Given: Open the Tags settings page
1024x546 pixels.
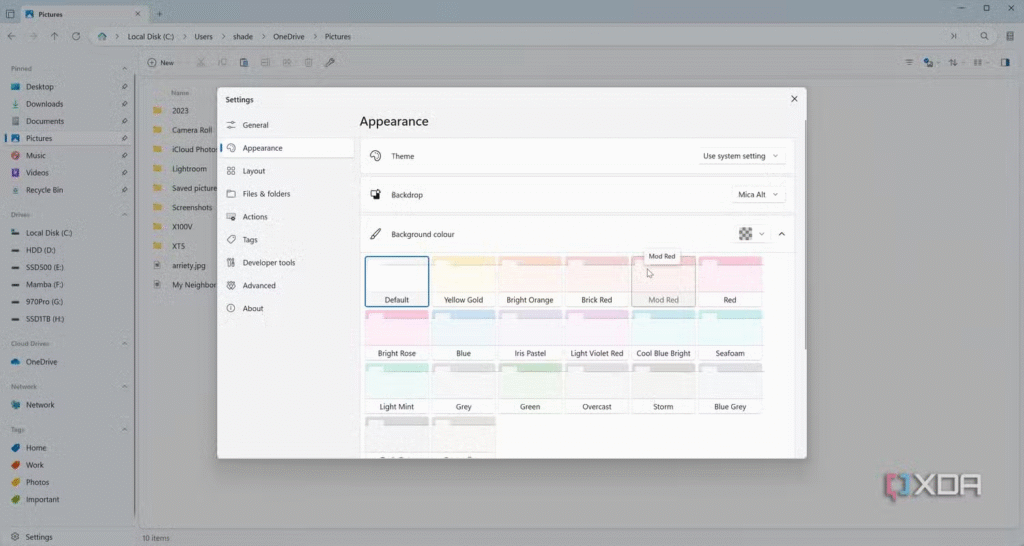Looking at the screenshot, I should [250, 240].
